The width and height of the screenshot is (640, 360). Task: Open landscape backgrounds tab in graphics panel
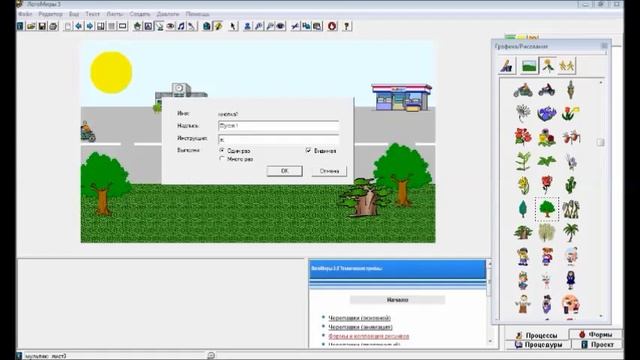point(529,66)
